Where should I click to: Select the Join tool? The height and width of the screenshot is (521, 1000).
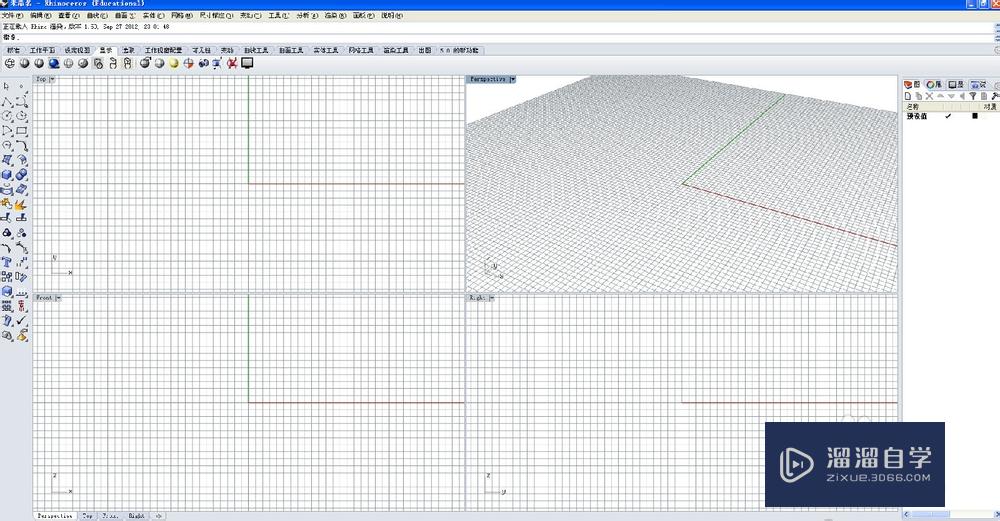tap(7, 204)
